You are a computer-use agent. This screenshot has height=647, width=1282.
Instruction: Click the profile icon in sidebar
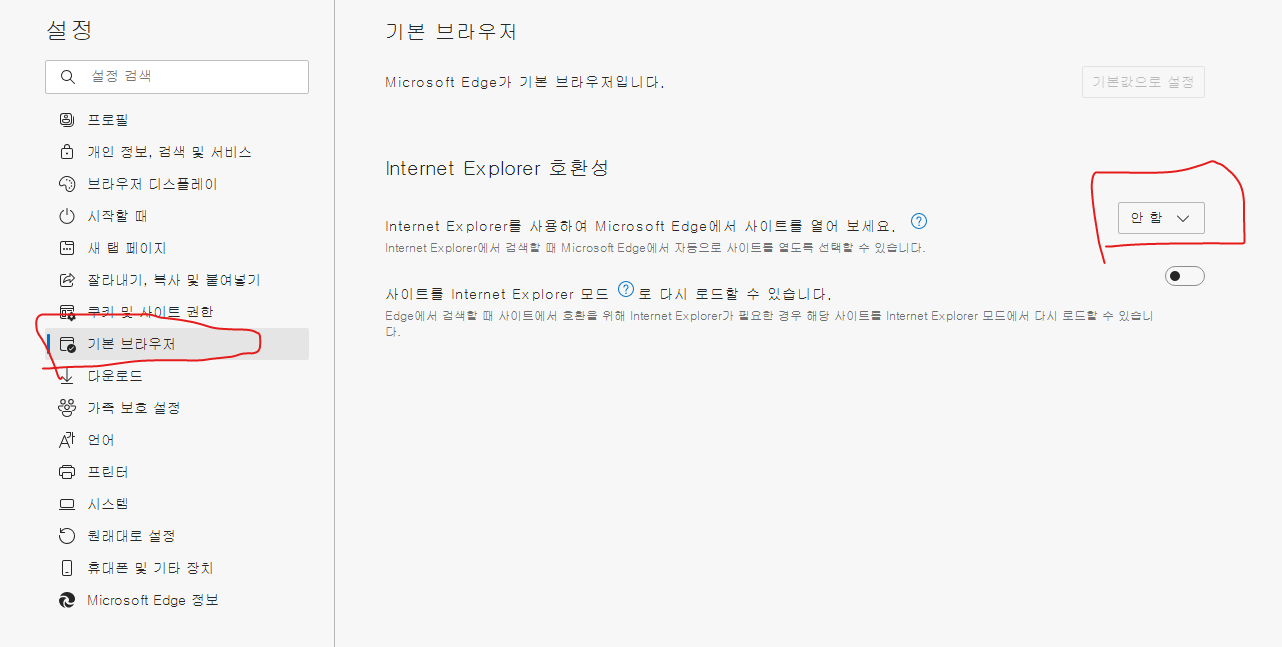67,120
